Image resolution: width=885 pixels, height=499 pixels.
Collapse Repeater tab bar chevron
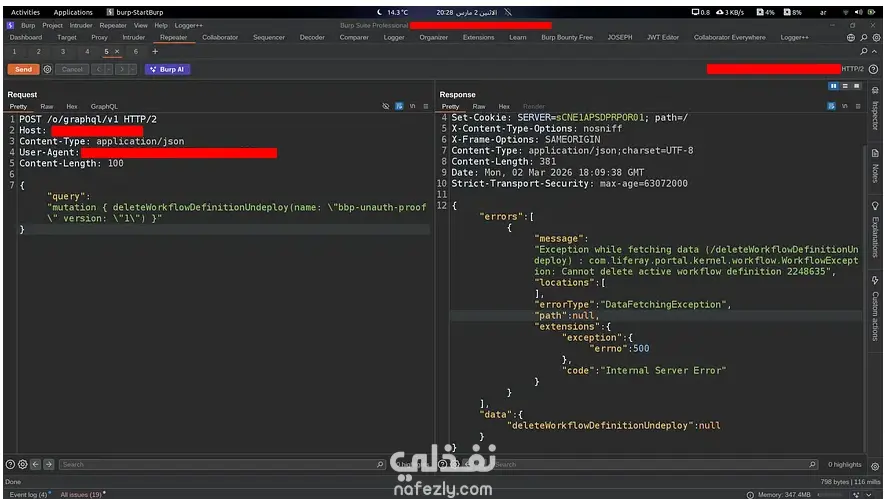pyautogui.click(x=874, y=51)
